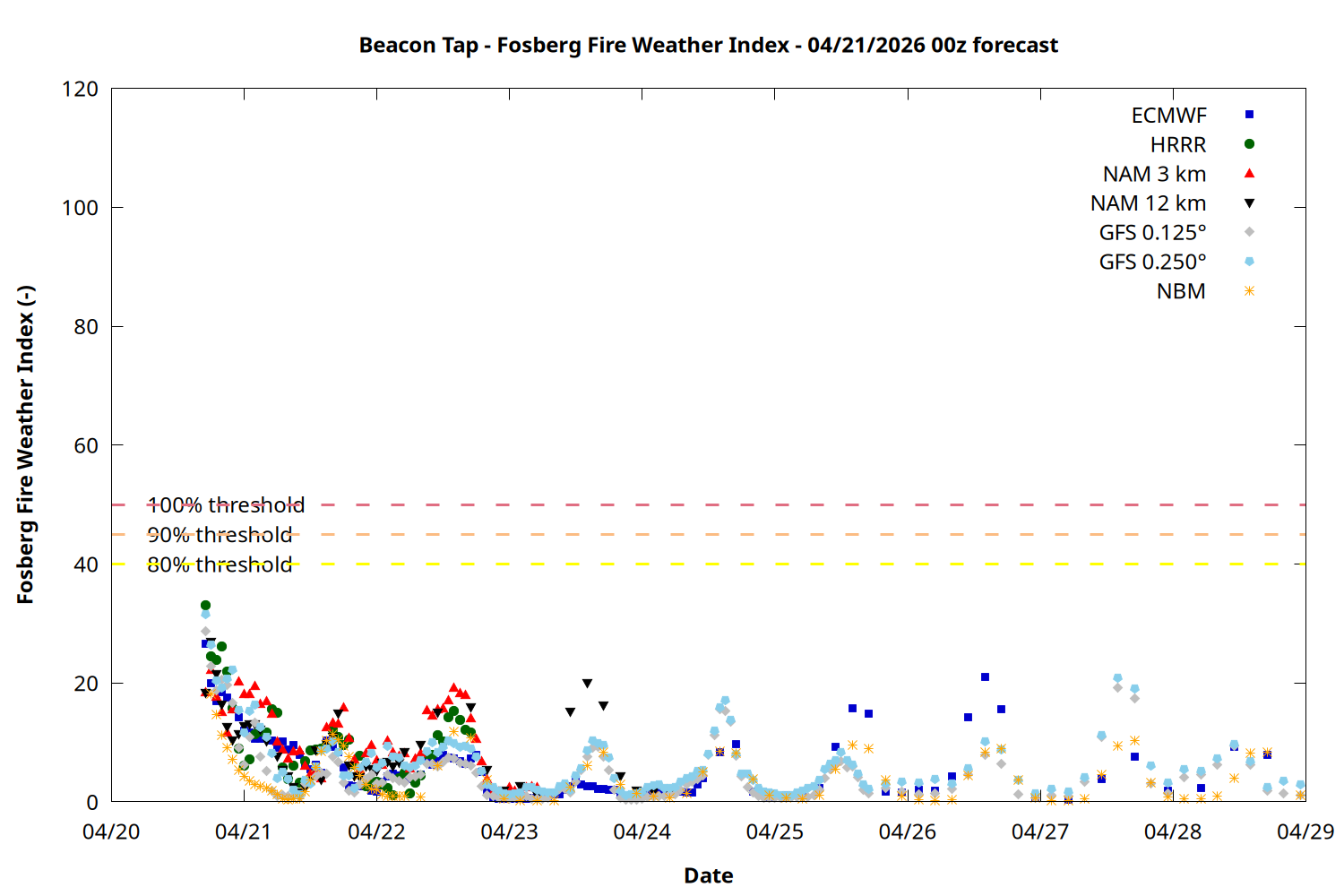1344x896 pixels.
Task: Click the GFS 0.250° light blue legend marker
Action: tap(1249, 262)
